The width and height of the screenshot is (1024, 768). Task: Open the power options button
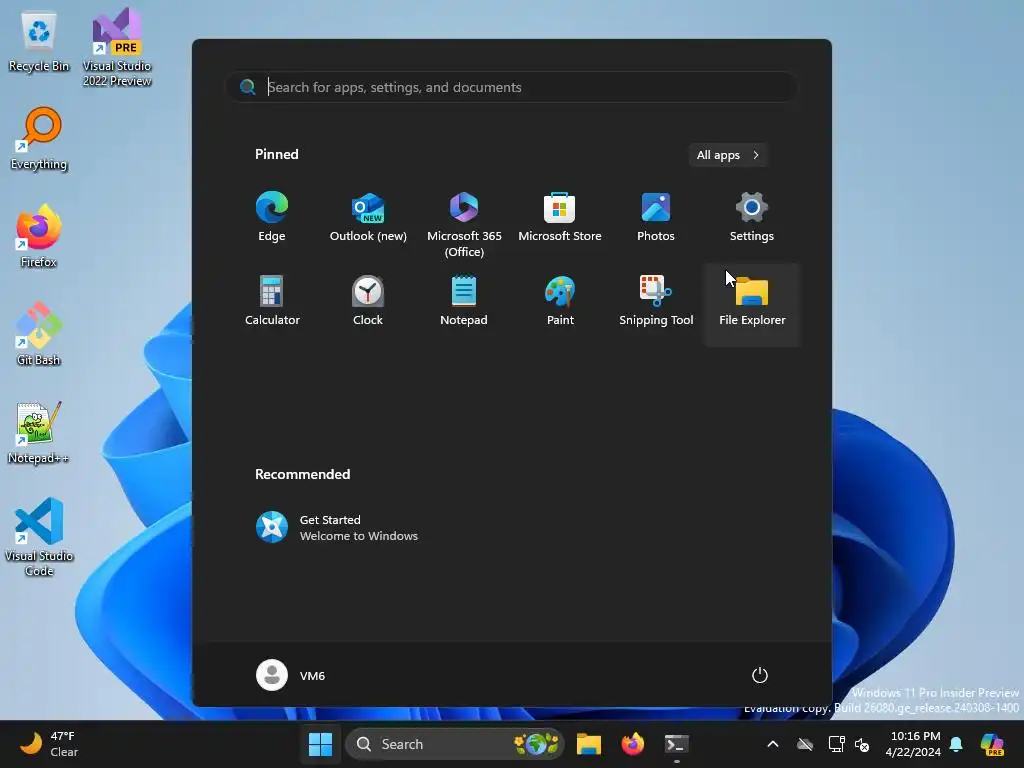[x=760, y=675]
